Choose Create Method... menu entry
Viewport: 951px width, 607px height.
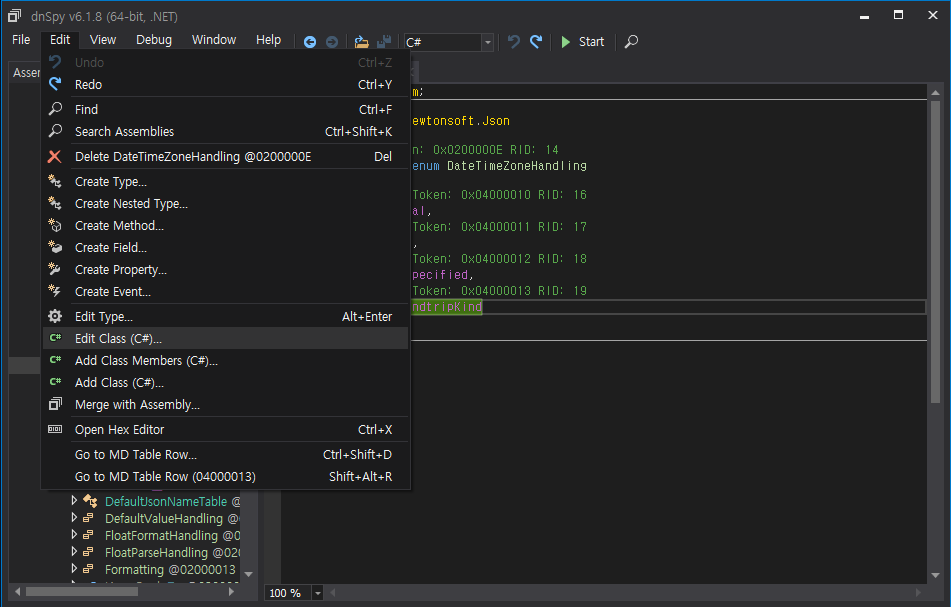pyautogui.click(x=226, y=226)
